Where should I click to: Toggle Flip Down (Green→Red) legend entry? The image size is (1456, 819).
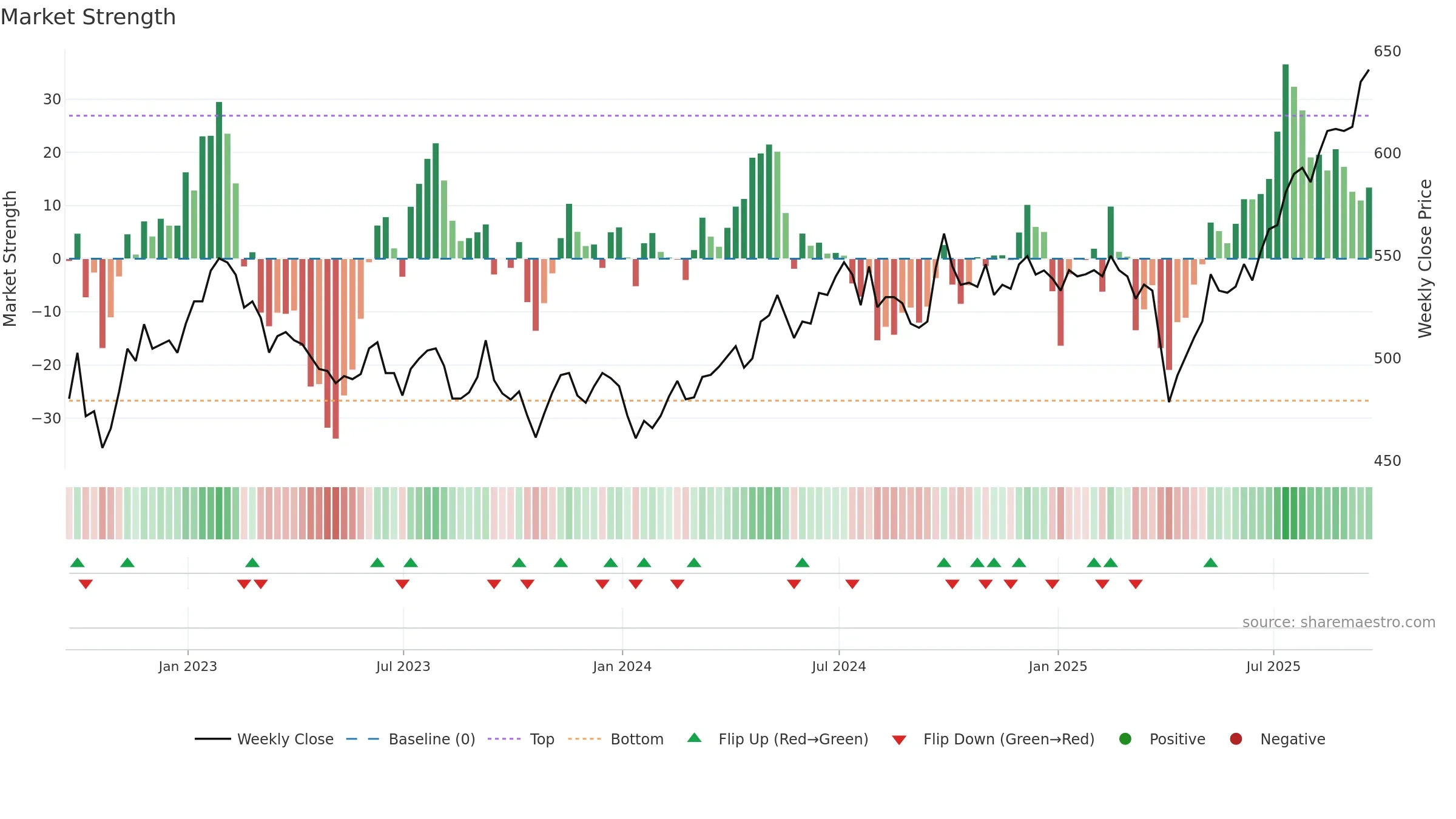coord(993,739)
